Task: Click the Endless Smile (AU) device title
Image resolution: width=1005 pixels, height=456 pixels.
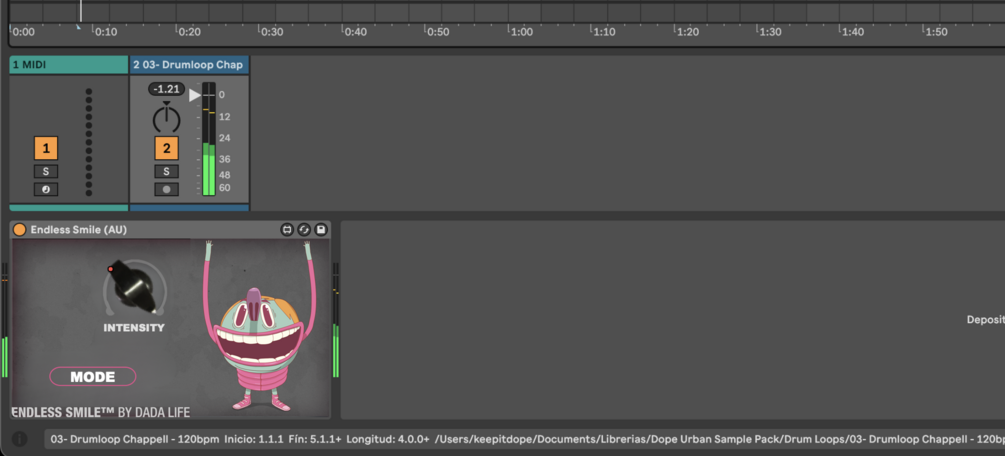Action: (79, 230)
